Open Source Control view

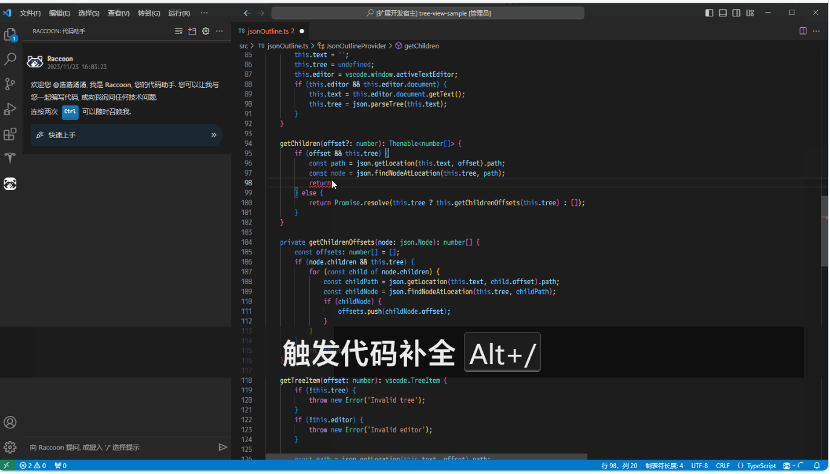click(x=11, y=84)
